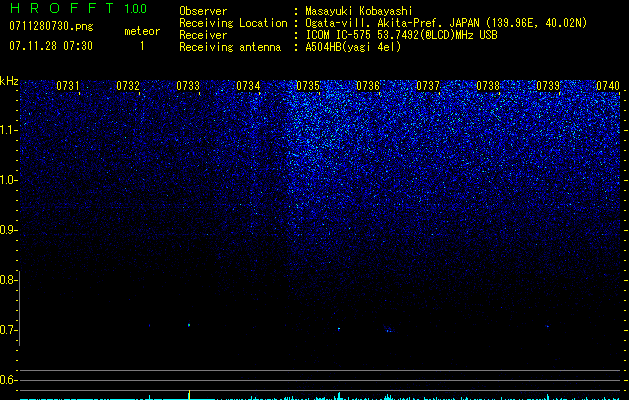Click the bright meteor echo below 0733
The height and width of the screenshot is (400, 629).
[x=189, y=325]
